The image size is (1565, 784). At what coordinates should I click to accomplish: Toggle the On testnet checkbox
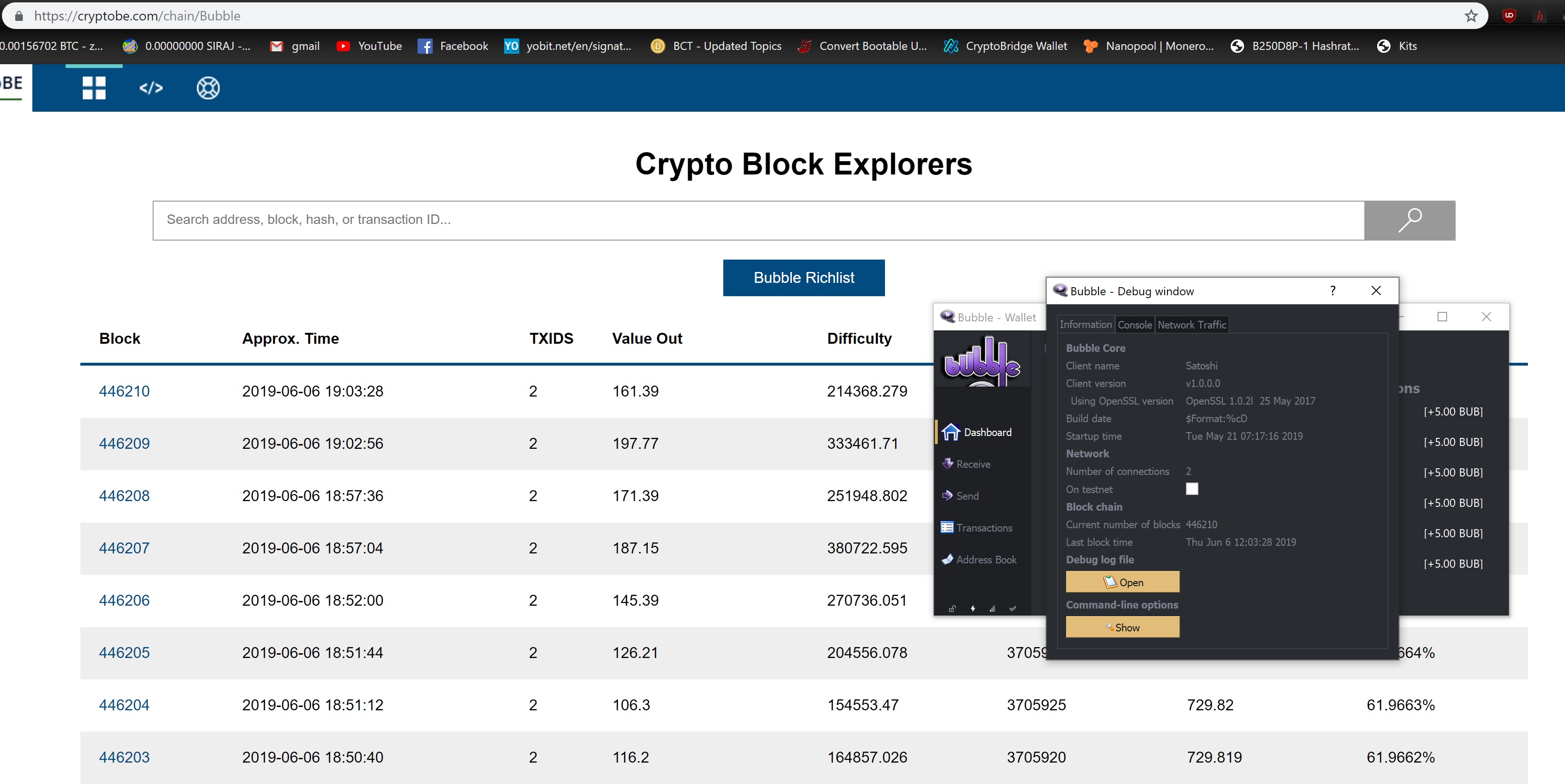coord(1192,489)
